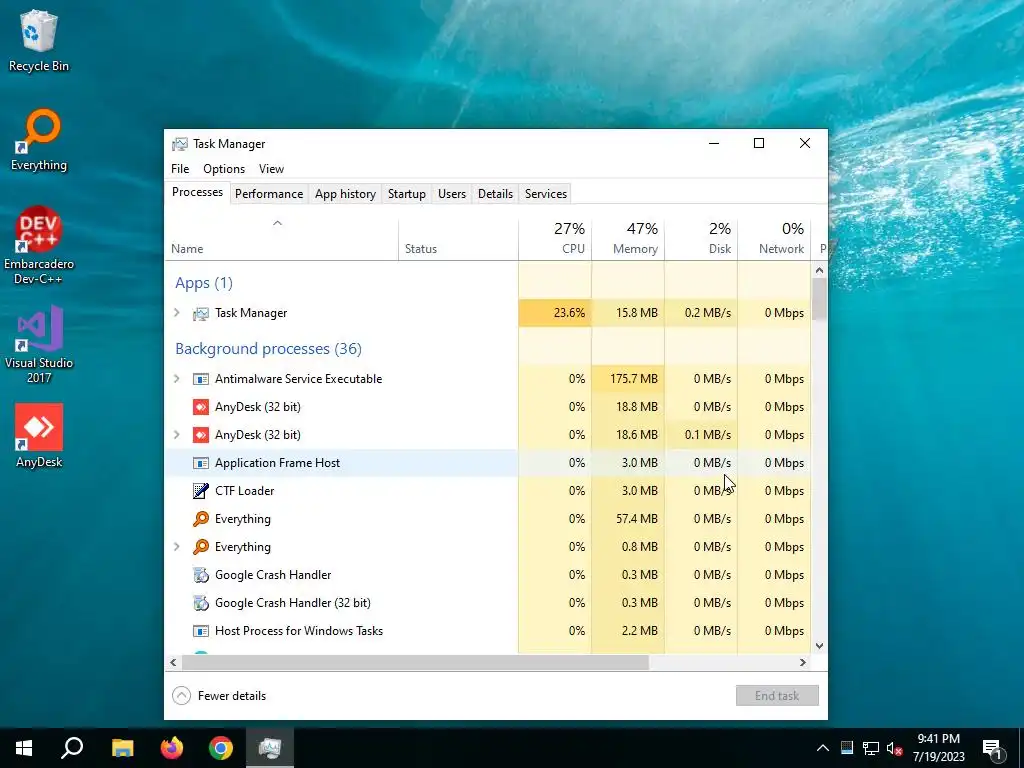The height and width of the screenshot is (768, 1024).
Task: Open the Options menu
Action: [224, 169]
